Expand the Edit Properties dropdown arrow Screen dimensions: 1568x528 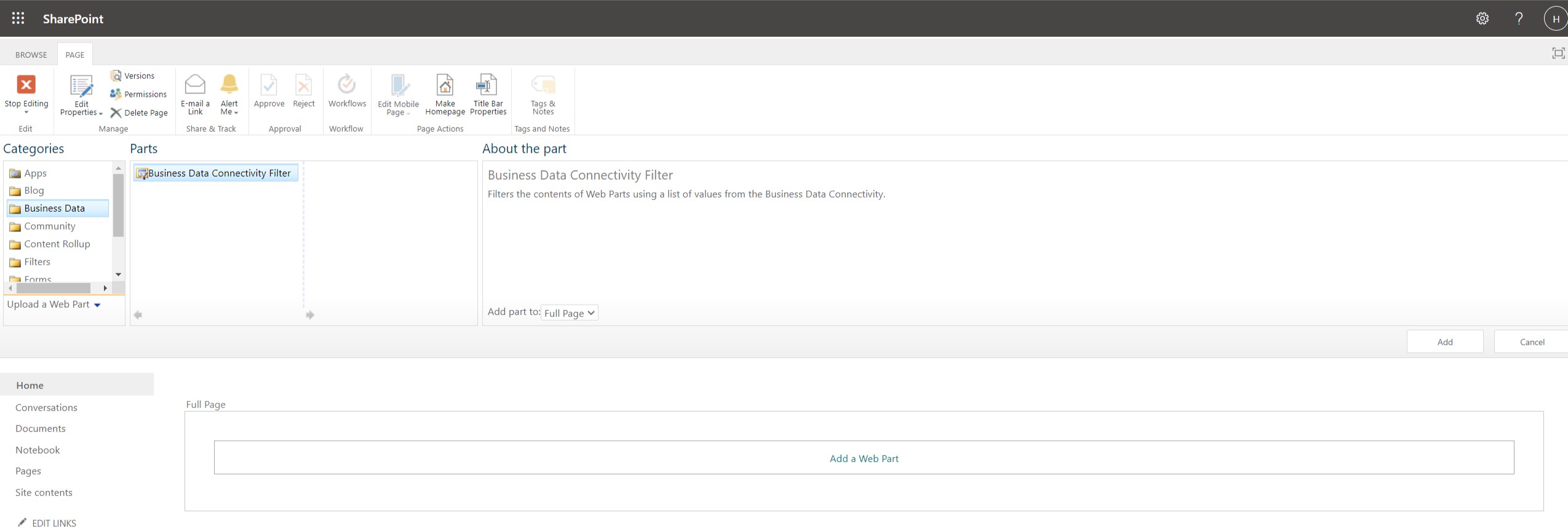point(100,113)
